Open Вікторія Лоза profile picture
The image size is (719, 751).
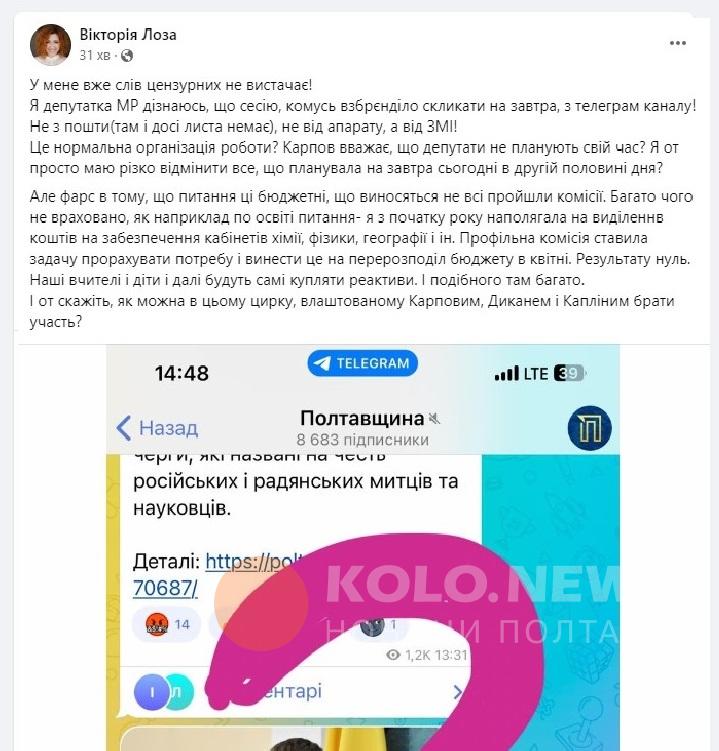pos(50,45)
